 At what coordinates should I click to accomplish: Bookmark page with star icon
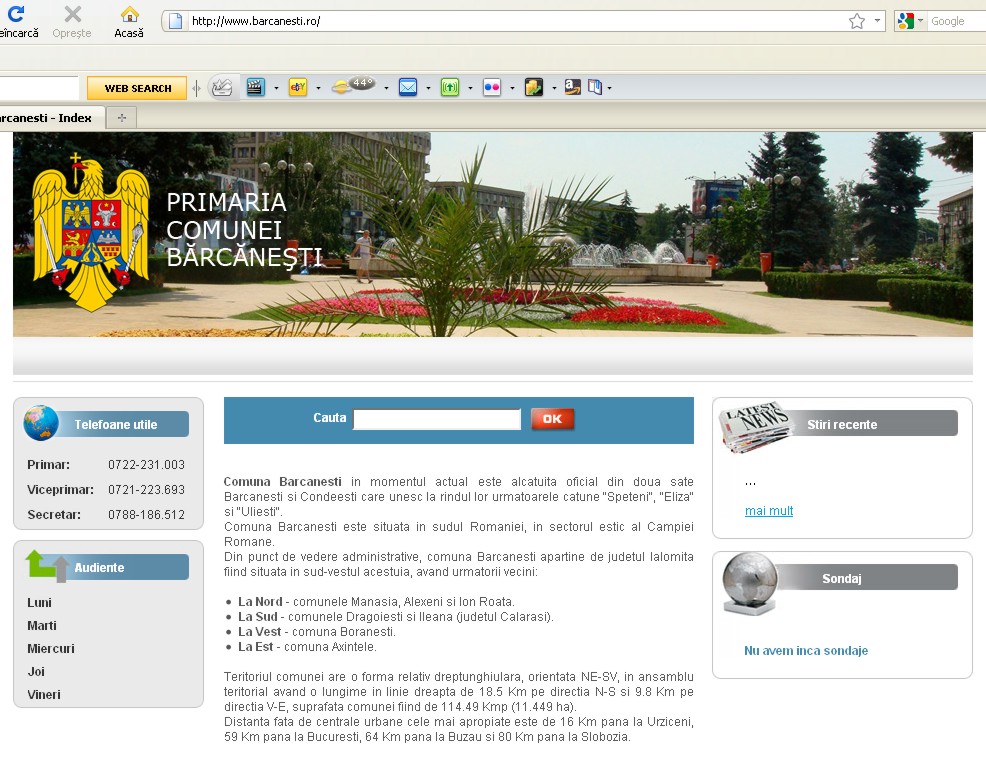pos(856,21)
